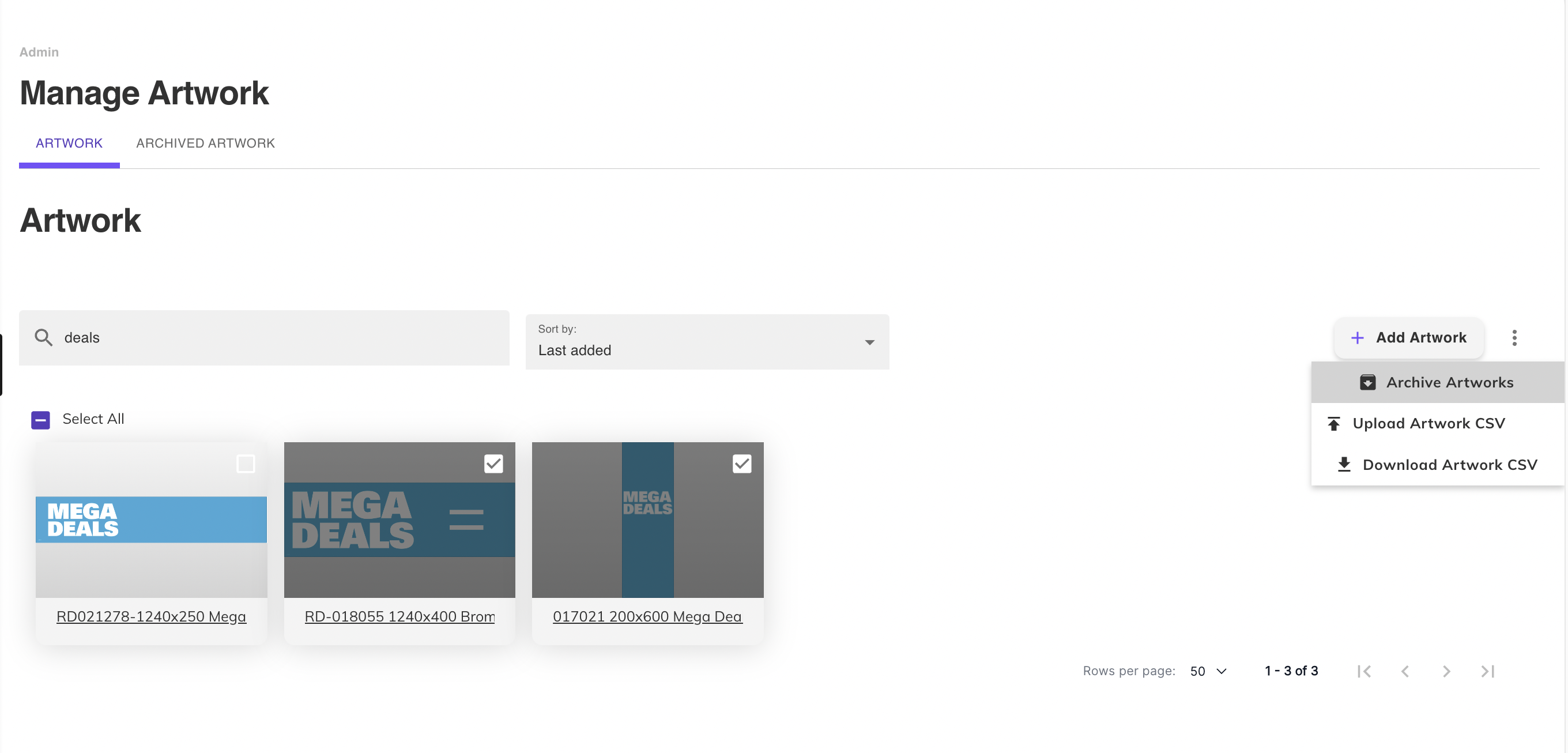
Task: Open the Sort by Last added dropdown
Action: [x=707, y=342]
